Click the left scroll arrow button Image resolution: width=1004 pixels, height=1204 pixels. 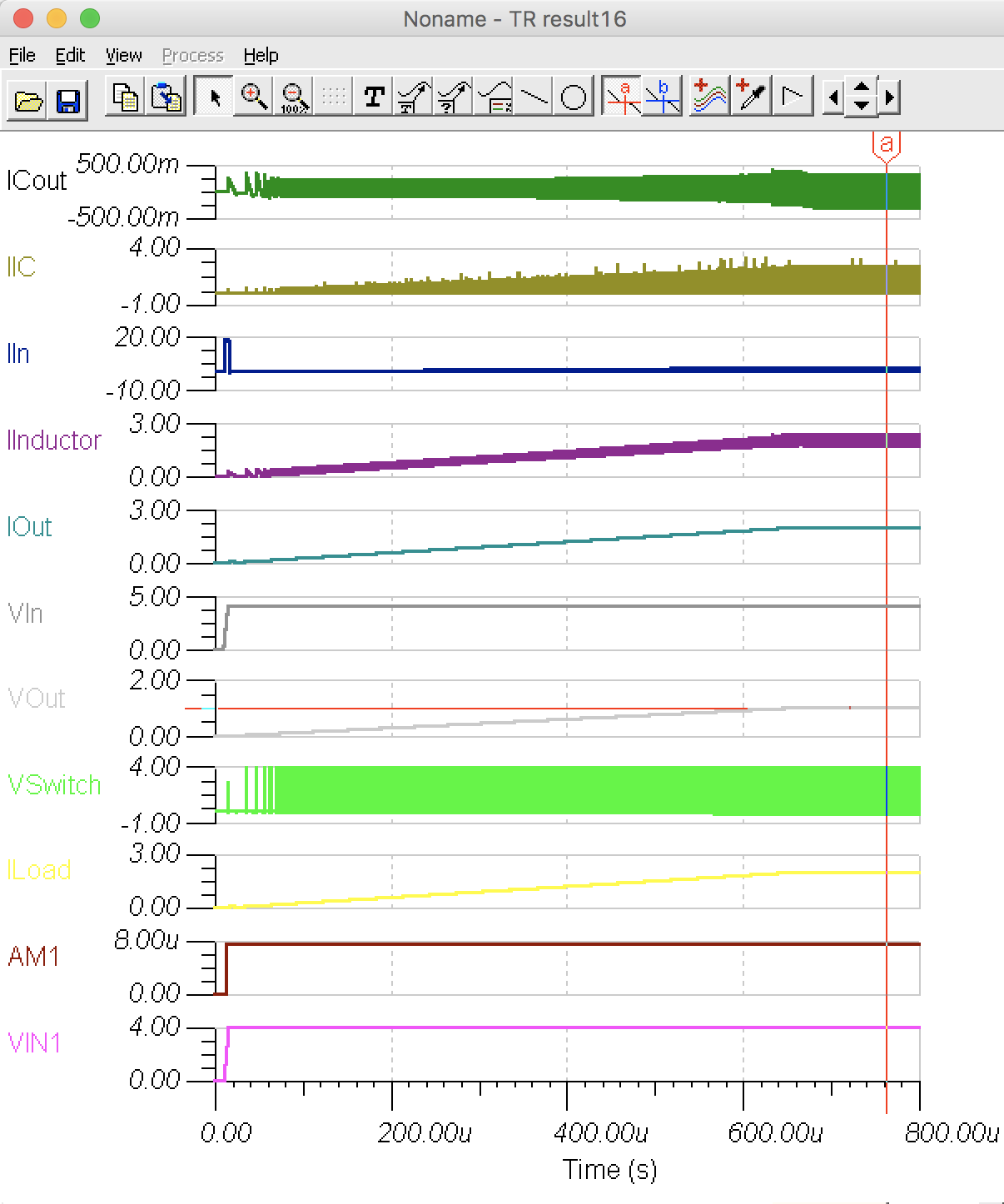tap(833, 97)
